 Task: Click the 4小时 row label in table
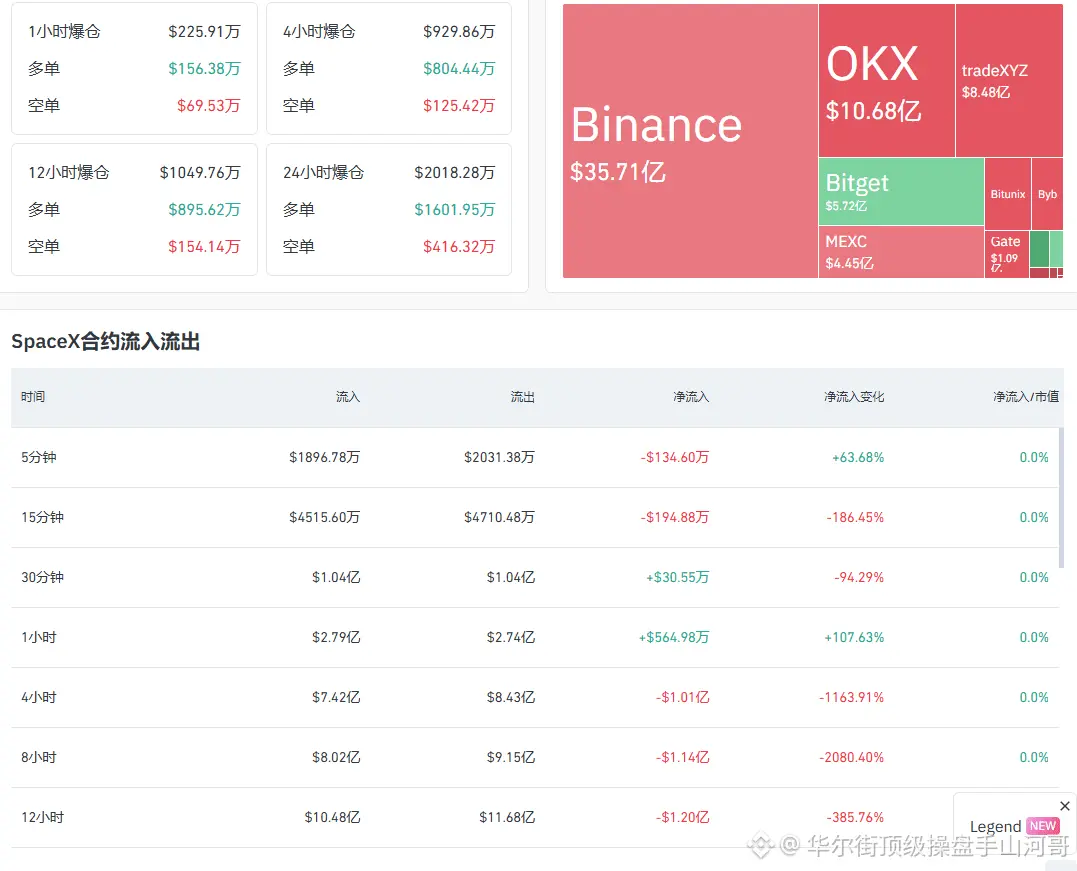[x=38, y=697]
